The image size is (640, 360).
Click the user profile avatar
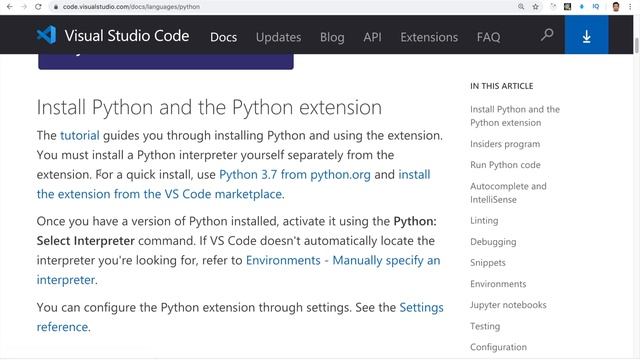click(616, 7)
